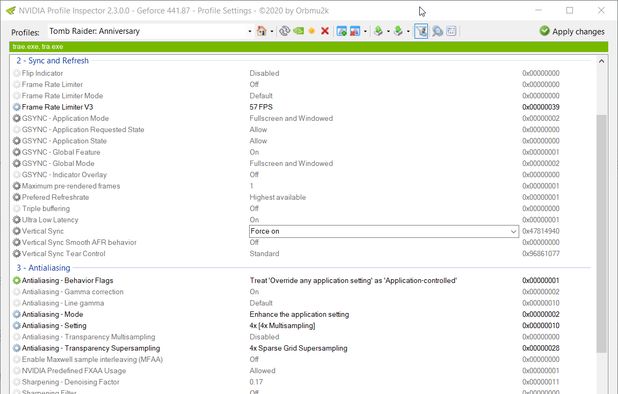Select the hex value 0x00000039
The image size is (618, 394).
pyautogui.click(x=541, y=107)
